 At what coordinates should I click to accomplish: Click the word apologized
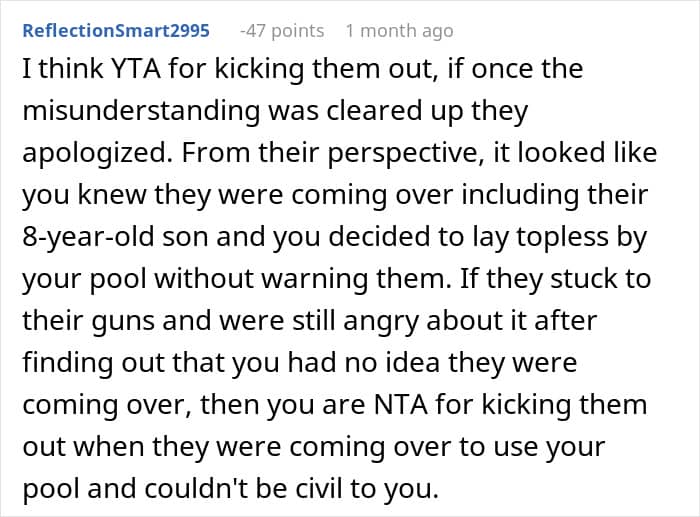[97, 154]
